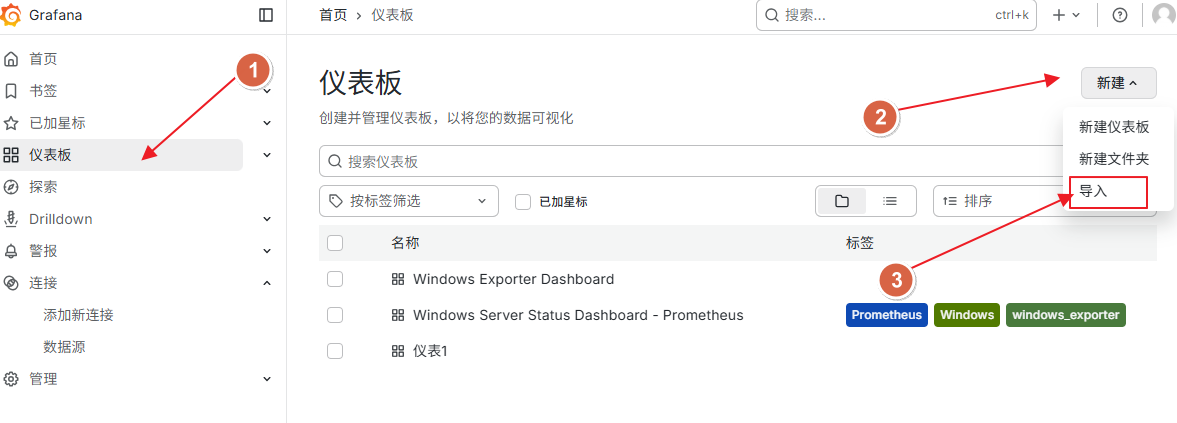1177x423 pixels.
Task: Switch to list view icon
Action: click(x=890, y=201)
